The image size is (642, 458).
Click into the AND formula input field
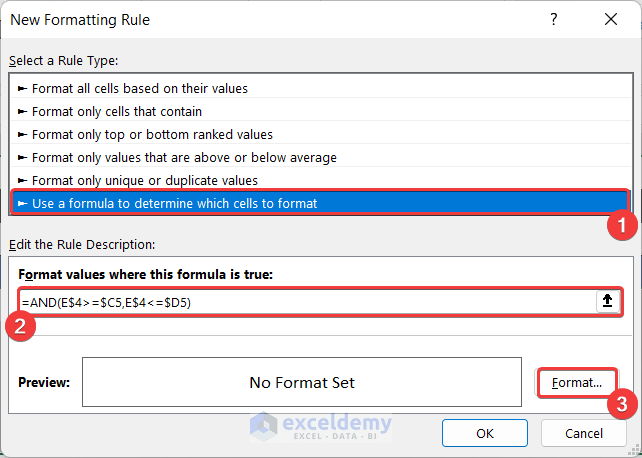pyautogui.click(x=300, y=302)
